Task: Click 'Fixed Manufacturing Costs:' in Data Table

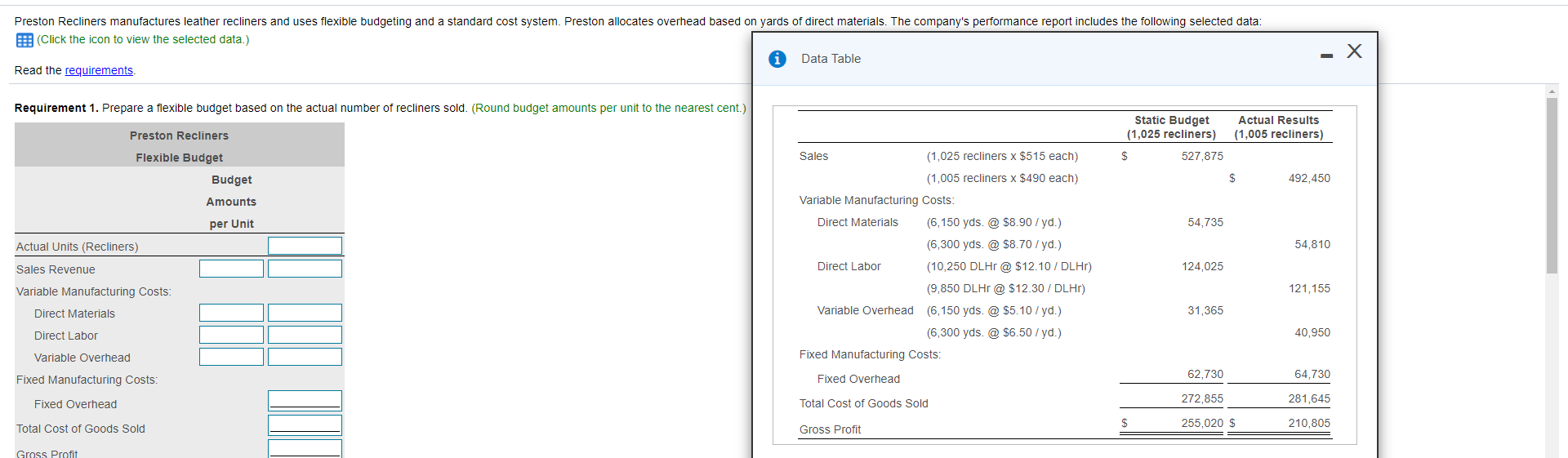Action: [x=870, y=354]
